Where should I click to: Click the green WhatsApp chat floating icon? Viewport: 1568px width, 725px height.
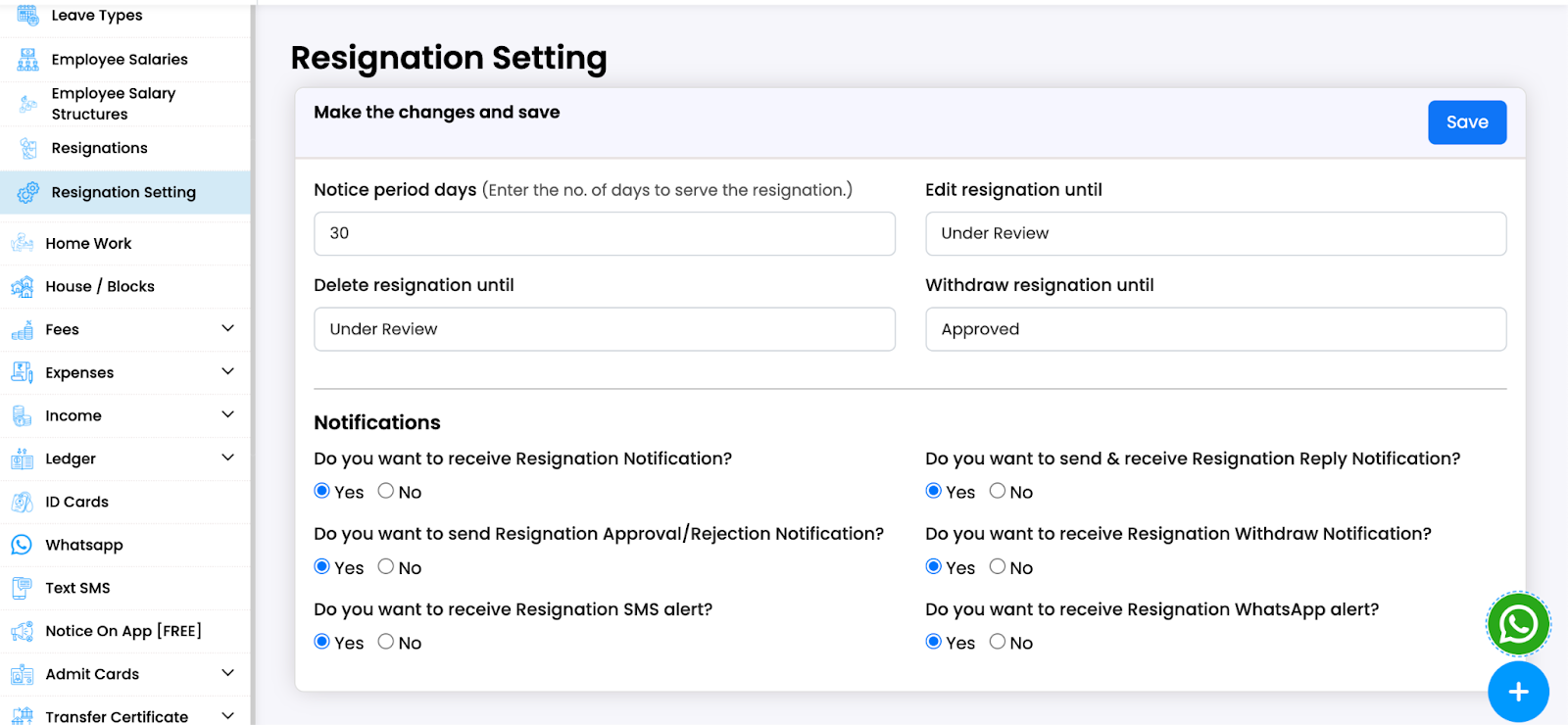[1518, 624]
